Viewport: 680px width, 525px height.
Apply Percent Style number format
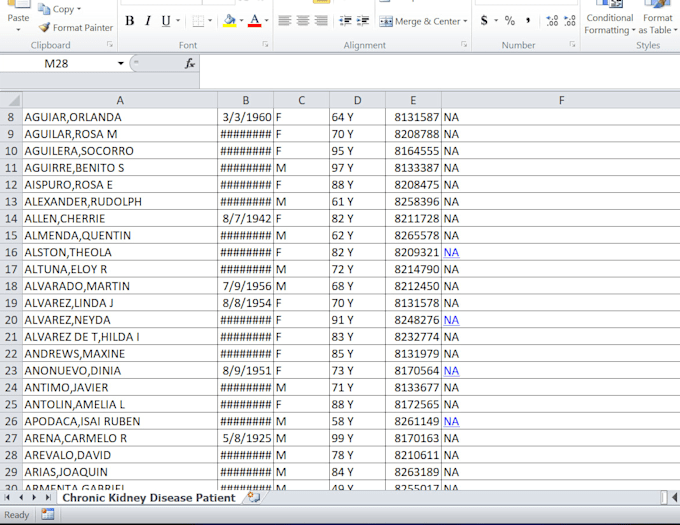(510, 20)
